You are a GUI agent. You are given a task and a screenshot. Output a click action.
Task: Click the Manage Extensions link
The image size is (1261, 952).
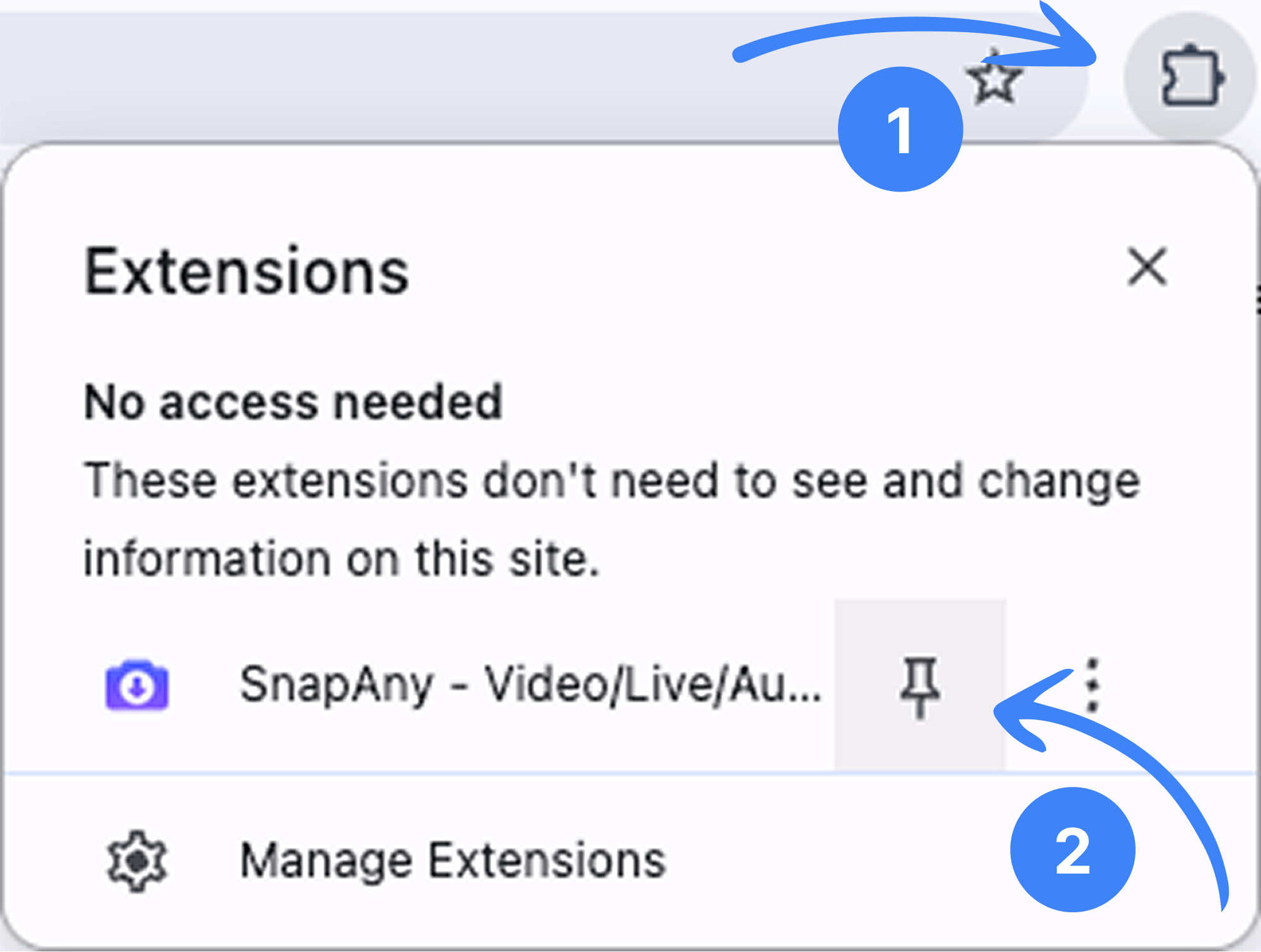[451, 859]
